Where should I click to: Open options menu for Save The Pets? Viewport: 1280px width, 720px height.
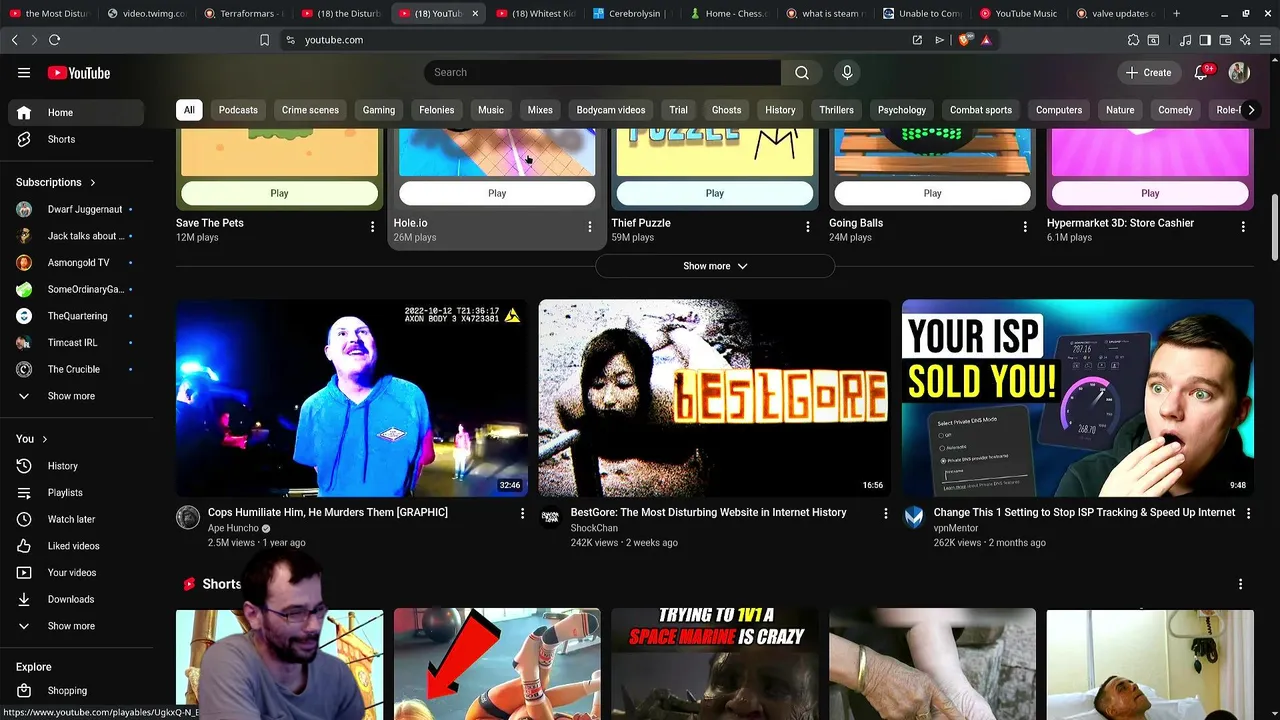click(372, 227)
